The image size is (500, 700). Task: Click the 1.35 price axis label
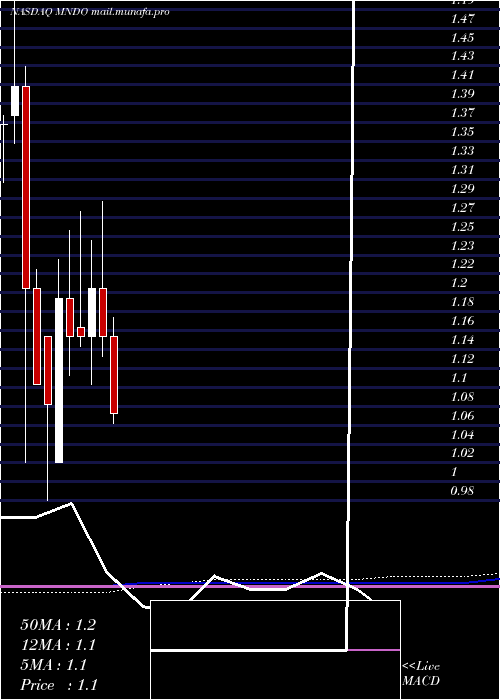(x=462, y=132)
